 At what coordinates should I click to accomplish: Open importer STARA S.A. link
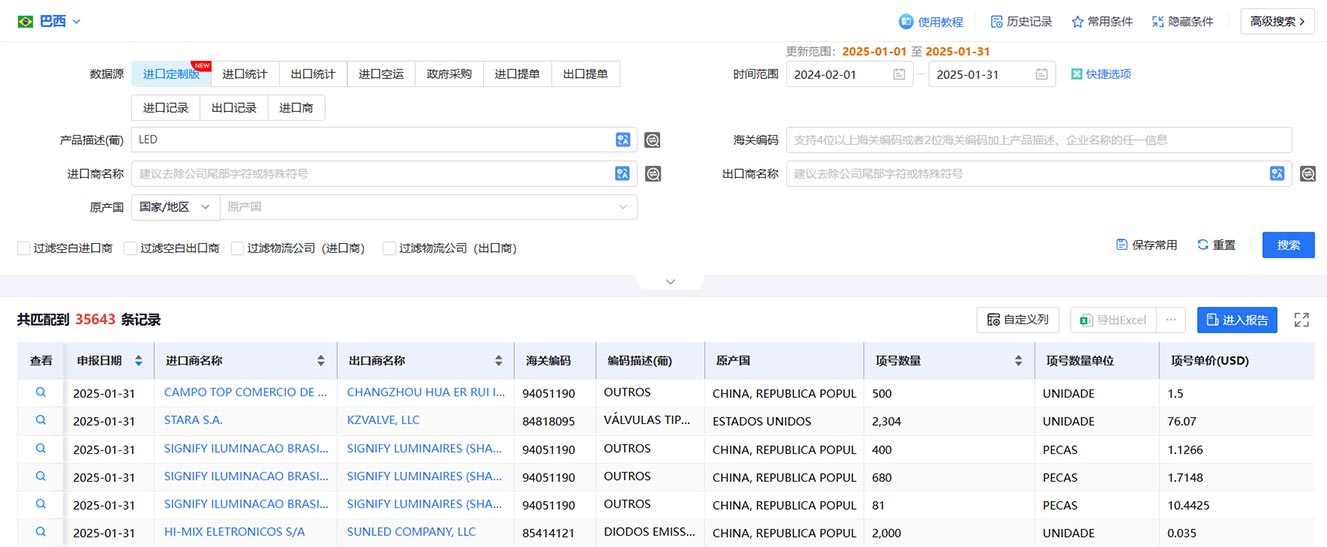click(x=194, y=421)
